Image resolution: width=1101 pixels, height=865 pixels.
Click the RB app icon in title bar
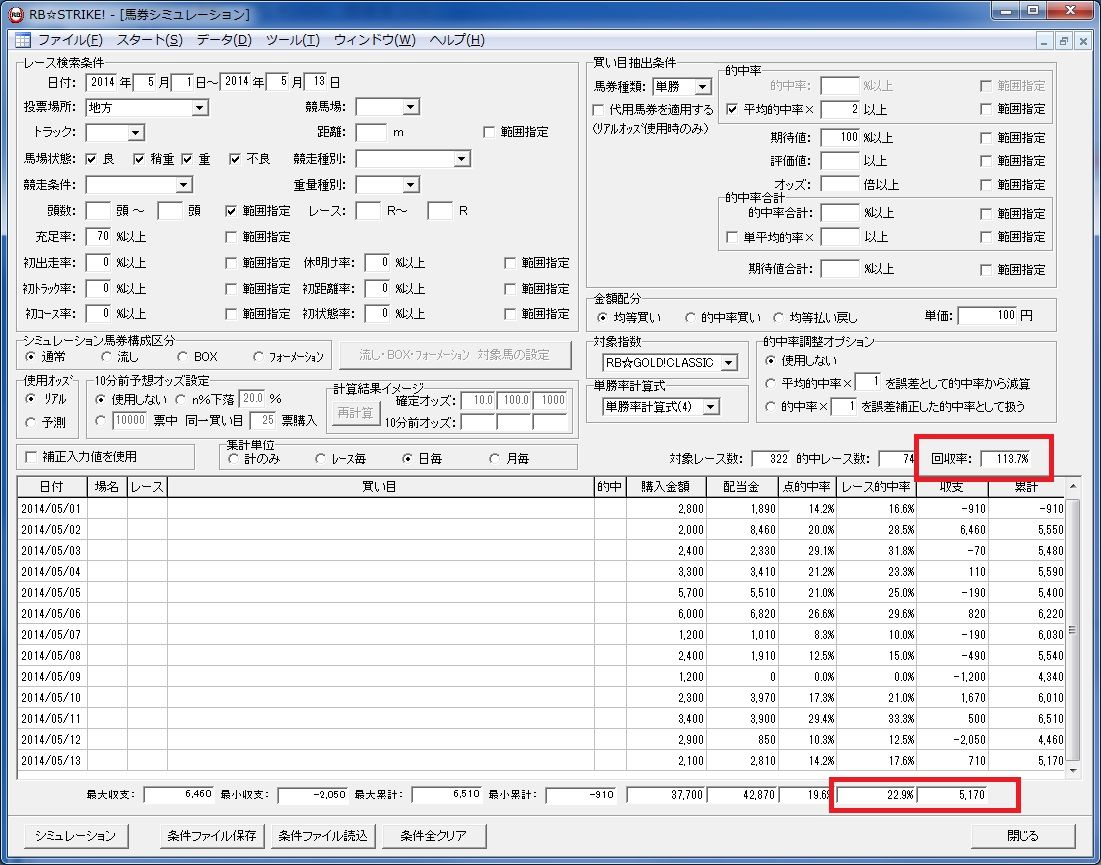tap(15, 13)
